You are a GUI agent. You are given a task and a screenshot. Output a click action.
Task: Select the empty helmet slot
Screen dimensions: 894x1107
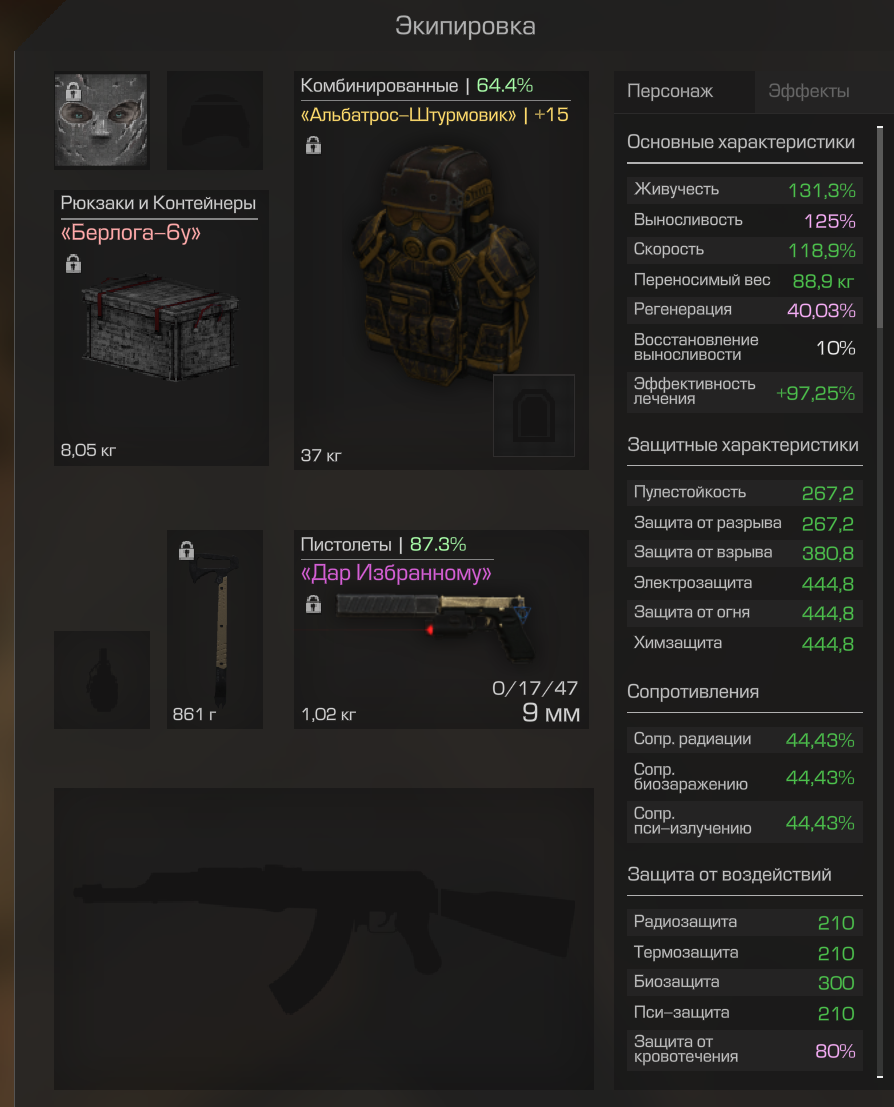[215, 120]
